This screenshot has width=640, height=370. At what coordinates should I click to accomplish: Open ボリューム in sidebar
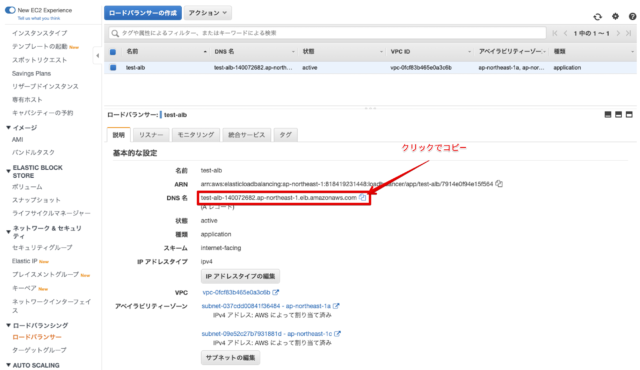click(27, 187)
